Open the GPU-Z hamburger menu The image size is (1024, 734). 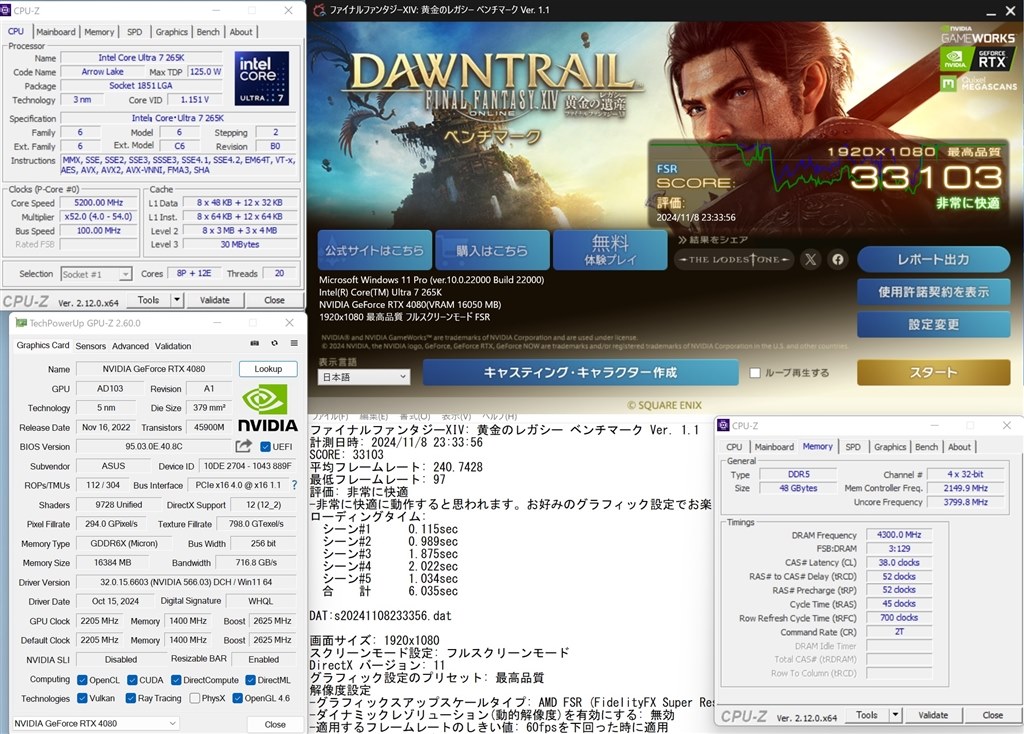tap(294, 344)
